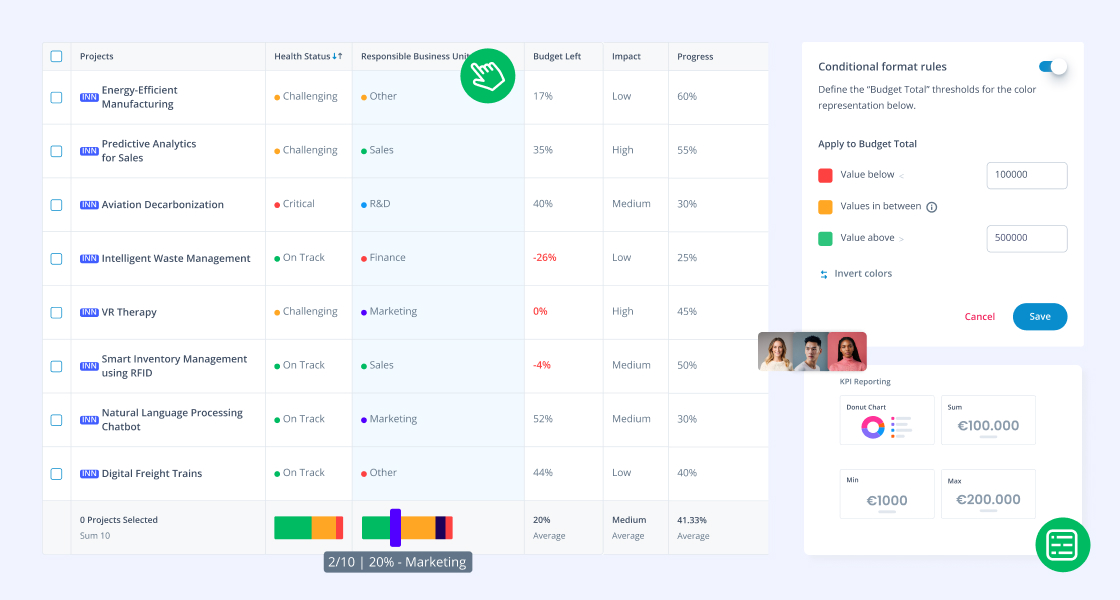Click INN badge beside VR Therapy
1120x600 pixels.
click(x=89, y=312)
